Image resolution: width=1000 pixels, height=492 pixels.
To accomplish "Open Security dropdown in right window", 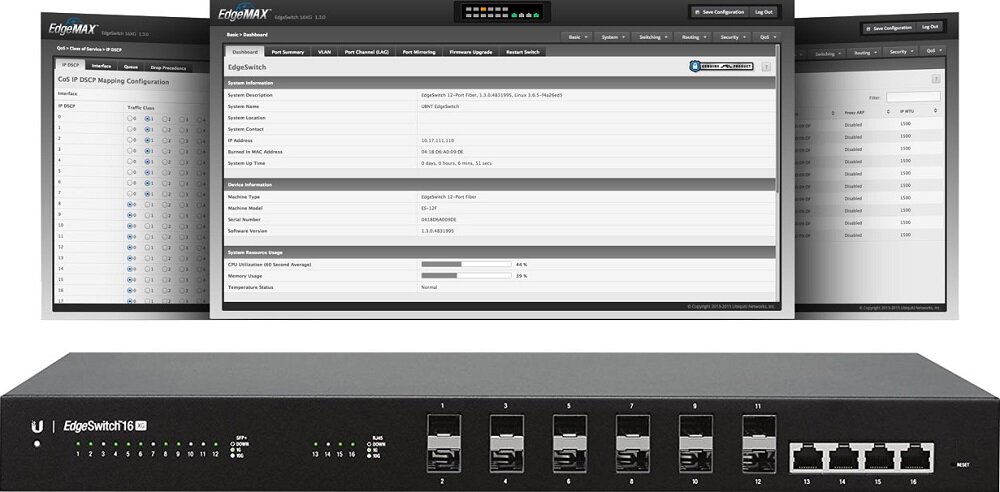I will point(901,51).
